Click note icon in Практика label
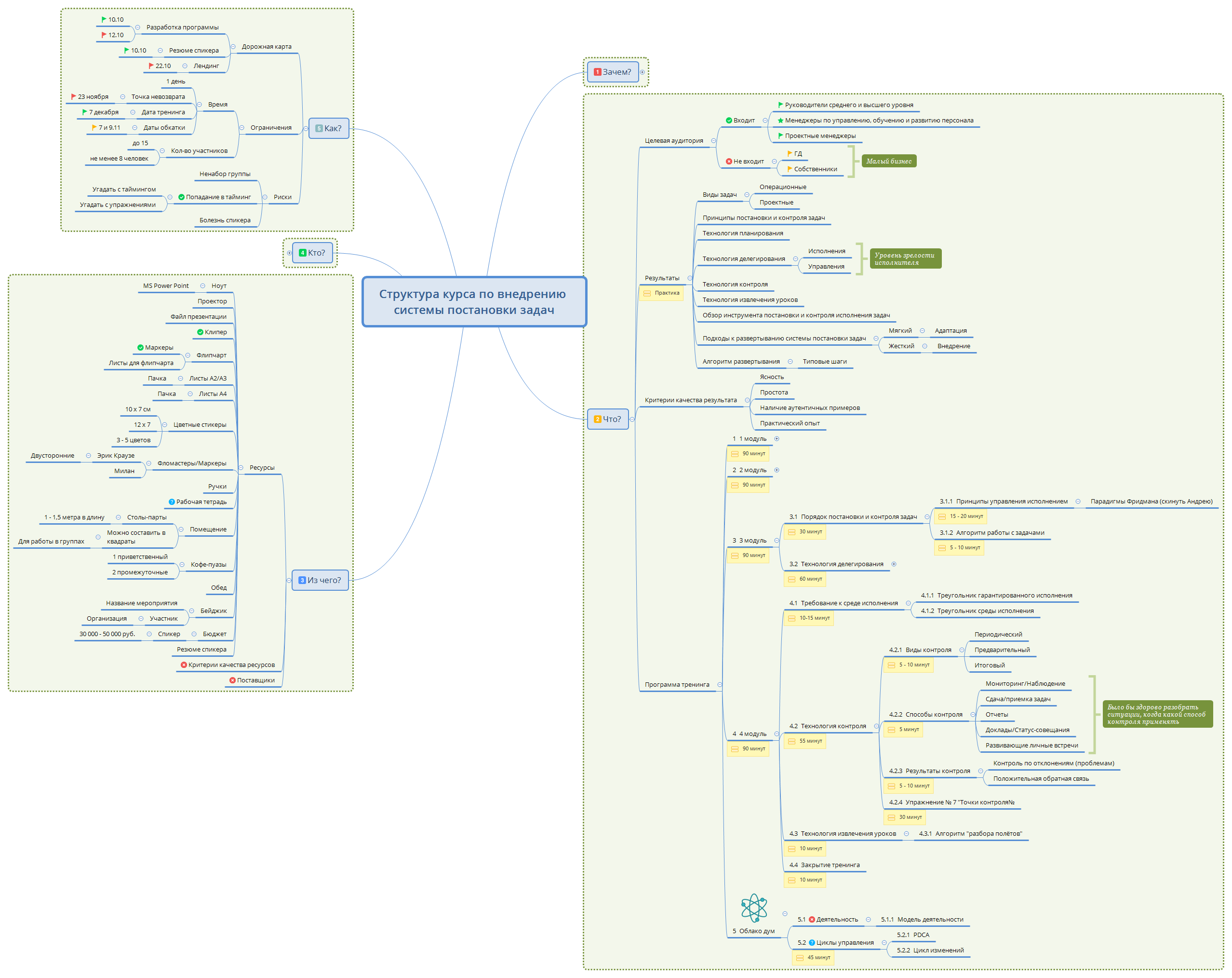Screen dimensions: 1232x978 (647, 293)
